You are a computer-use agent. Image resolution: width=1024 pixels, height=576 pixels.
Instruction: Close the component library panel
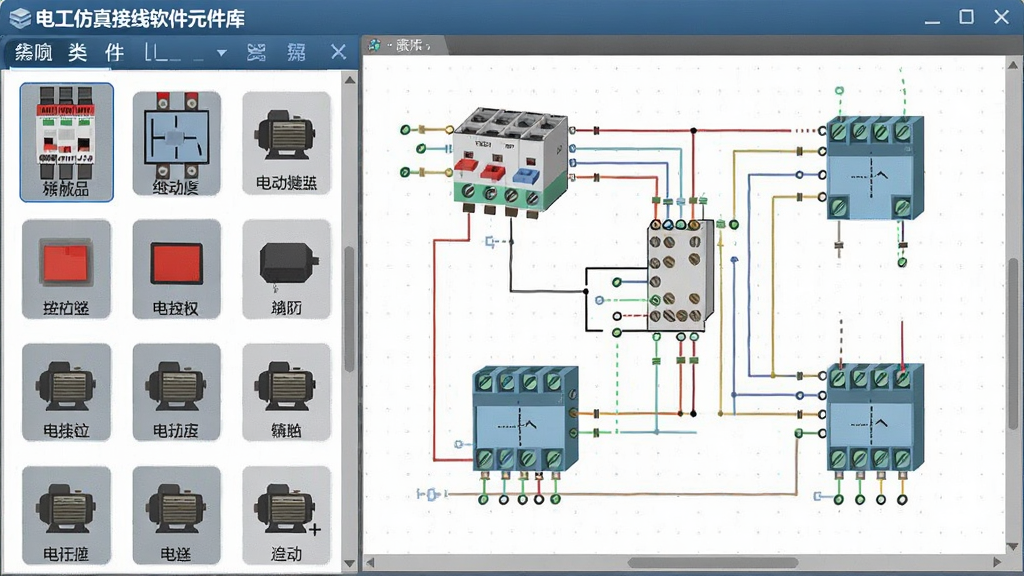tap(338, 52)
